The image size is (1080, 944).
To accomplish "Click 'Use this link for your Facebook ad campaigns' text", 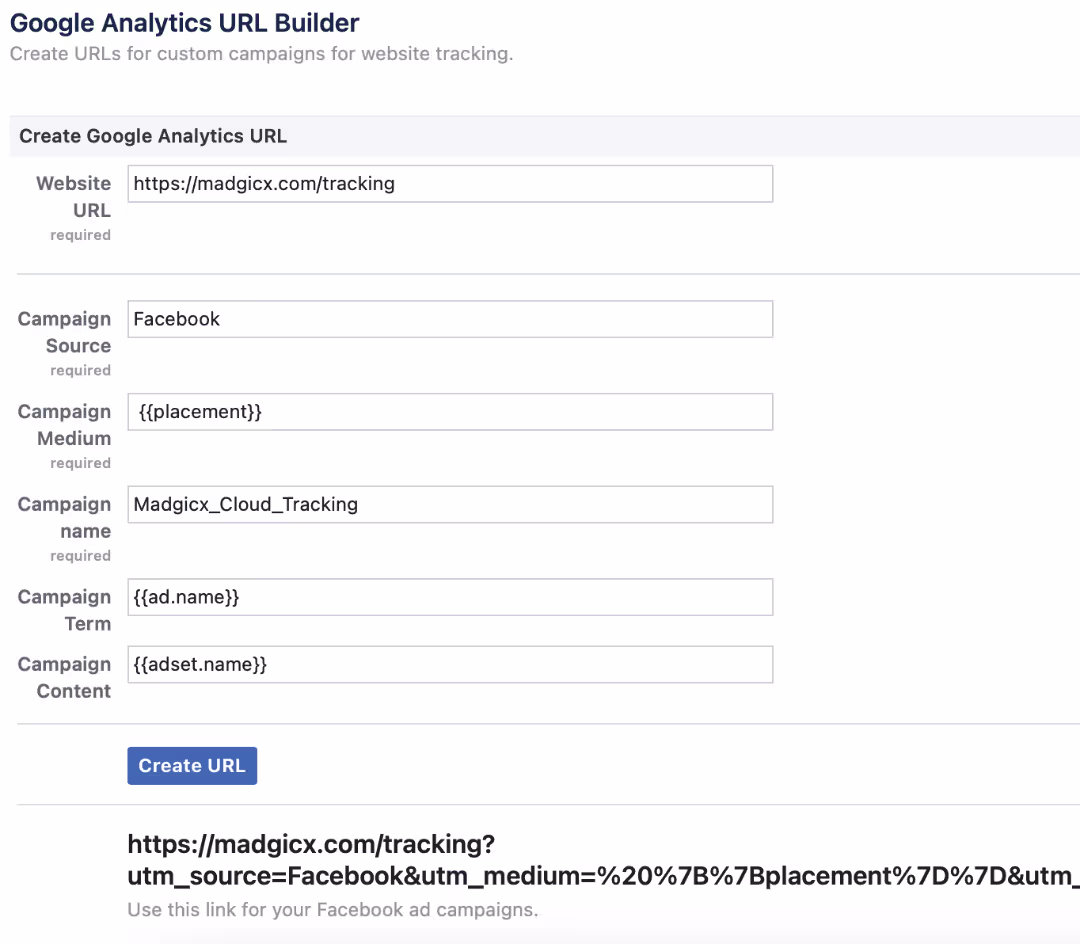I will [x=333, y=910].
